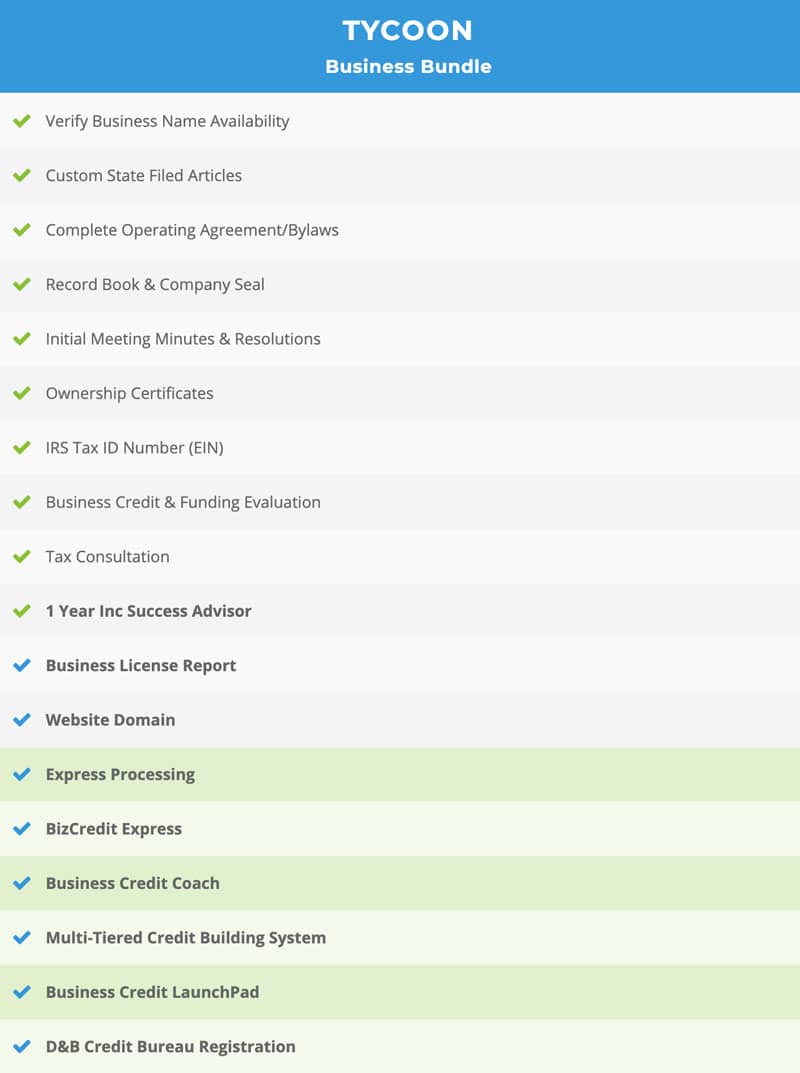Image resolution: width=800 pixels, height=1073 pixels.
Task: Click the Business Bundle subtitle
Action: (408, 66)
